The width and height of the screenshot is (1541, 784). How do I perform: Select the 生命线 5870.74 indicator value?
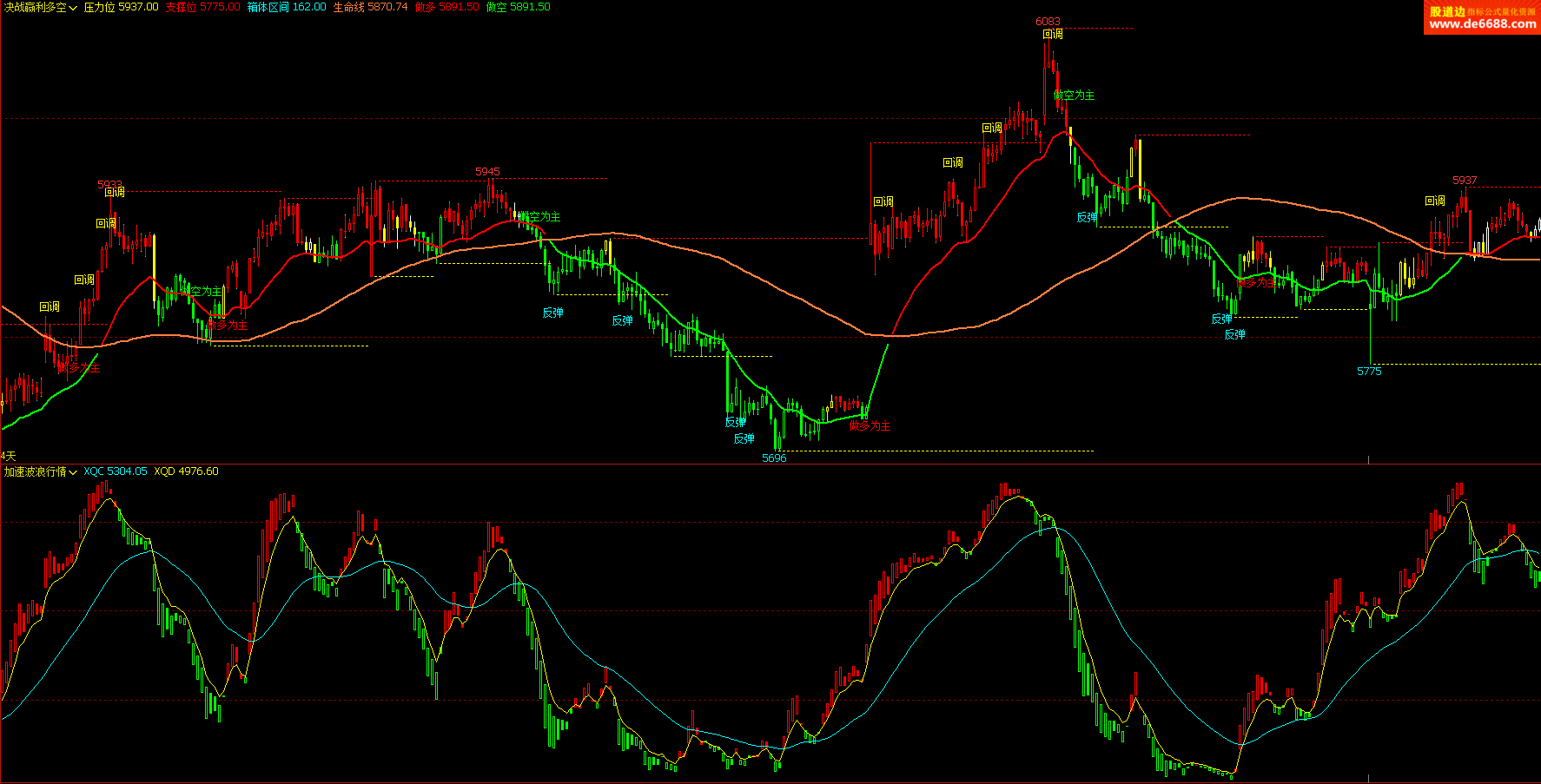tap(370, 7)
